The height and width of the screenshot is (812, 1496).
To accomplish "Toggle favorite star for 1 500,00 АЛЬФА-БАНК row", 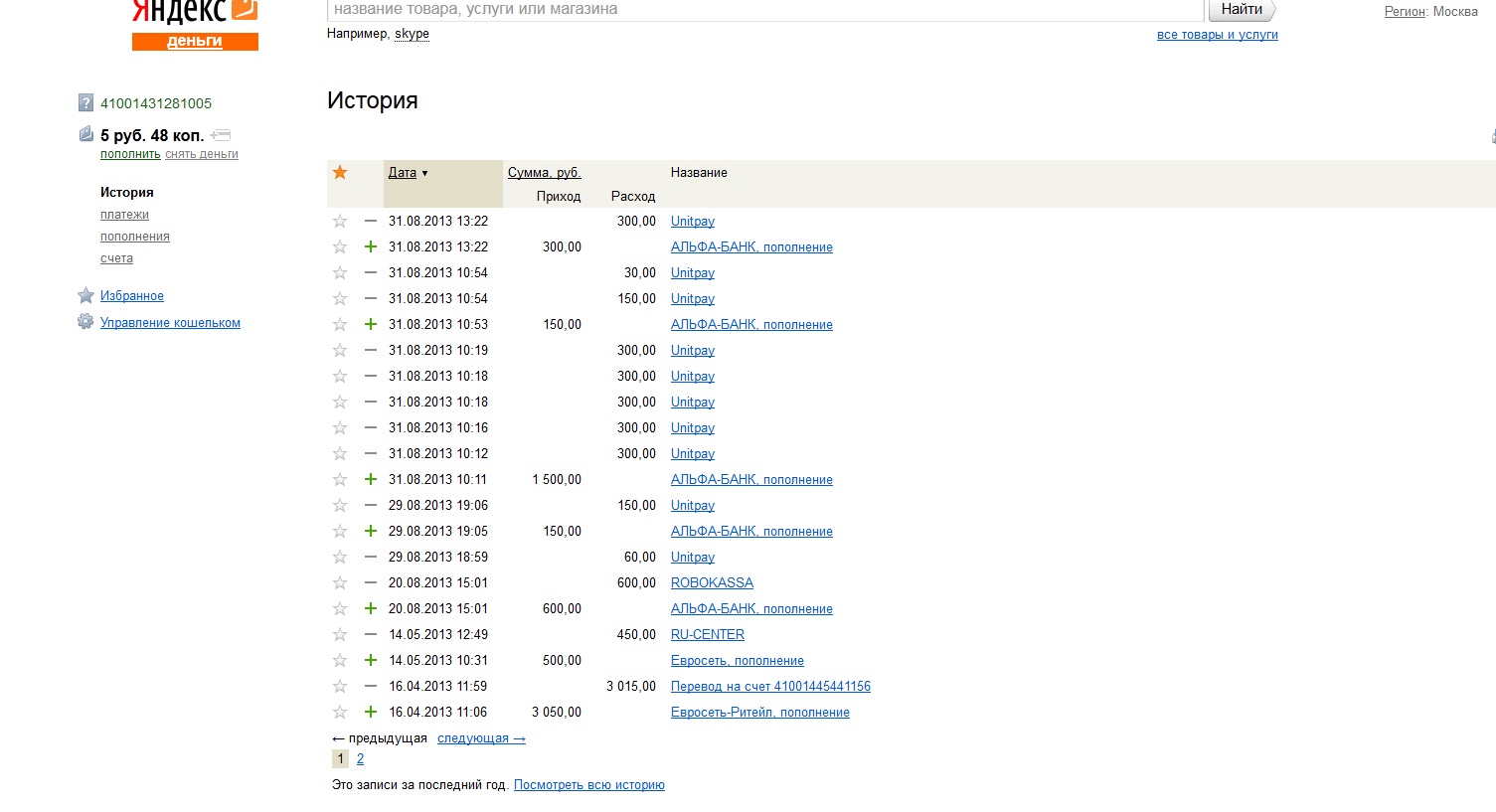I will pyautogui.click(x=340, y=479).
